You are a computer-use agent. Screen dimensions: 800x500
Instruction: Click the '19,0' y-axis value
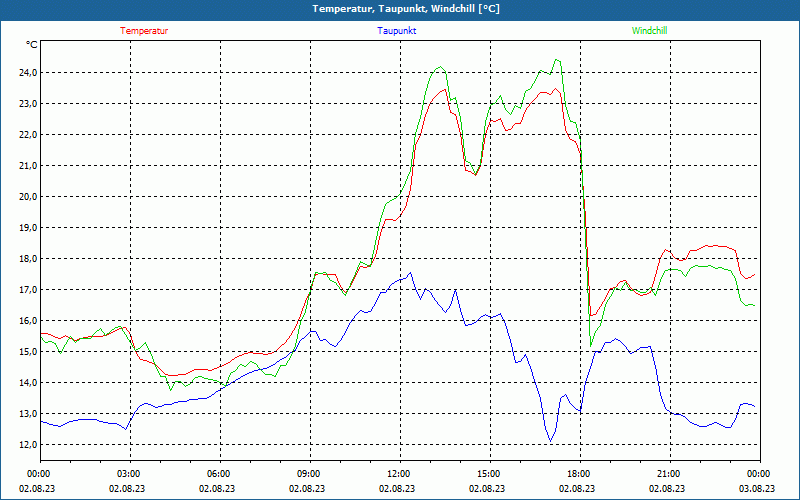[28, 228]
